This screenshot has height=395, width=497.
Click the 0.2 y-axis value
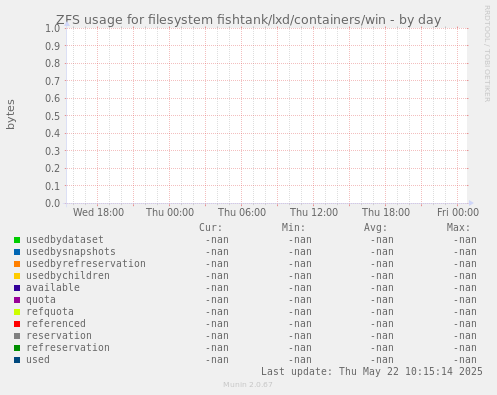pyautogui.click(x=53, y=168)
